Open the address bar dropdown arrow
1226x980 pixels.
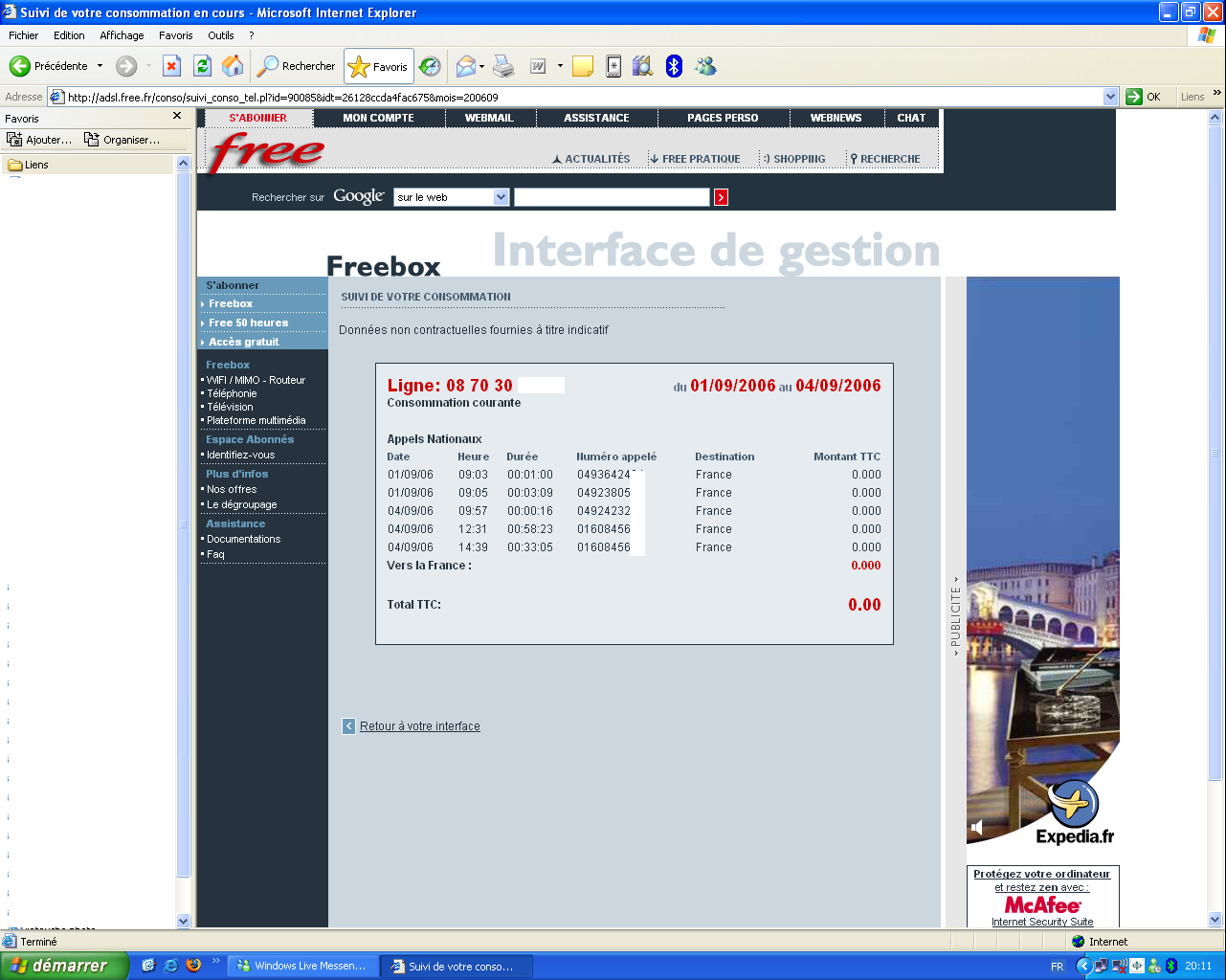1110,97
